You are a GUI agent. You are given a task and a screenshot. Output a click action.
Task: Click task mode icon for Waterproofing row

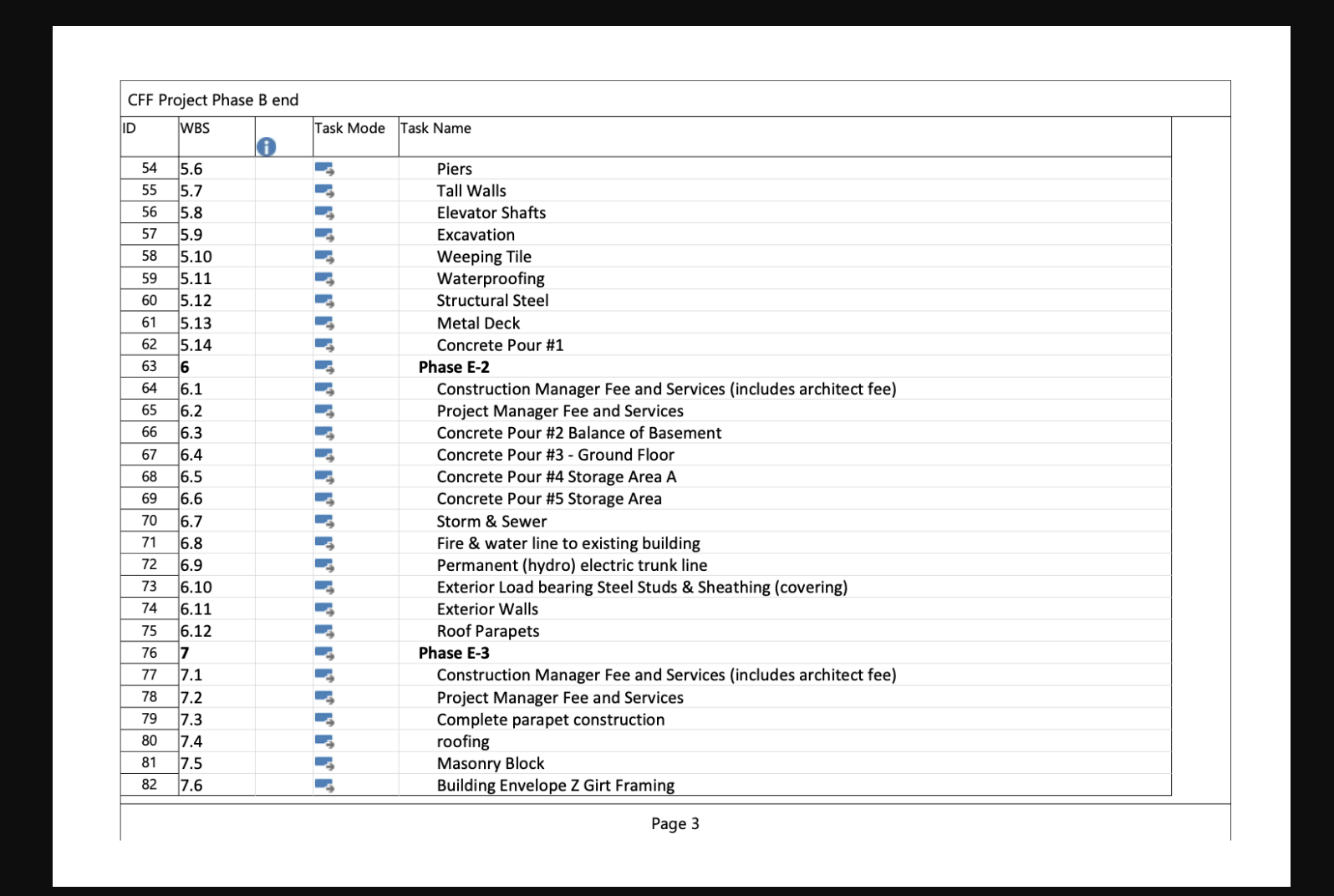tap(324, 279)
